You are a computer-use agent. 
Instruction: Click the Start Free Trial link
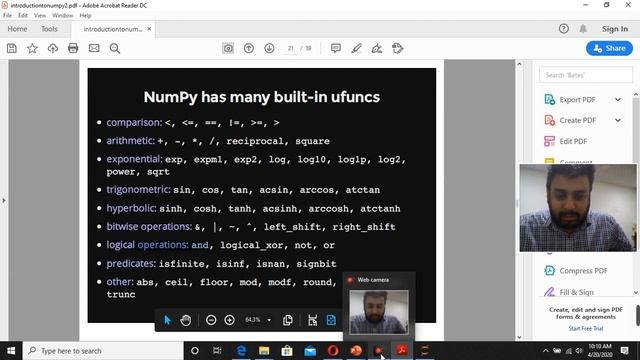[586, 328]
